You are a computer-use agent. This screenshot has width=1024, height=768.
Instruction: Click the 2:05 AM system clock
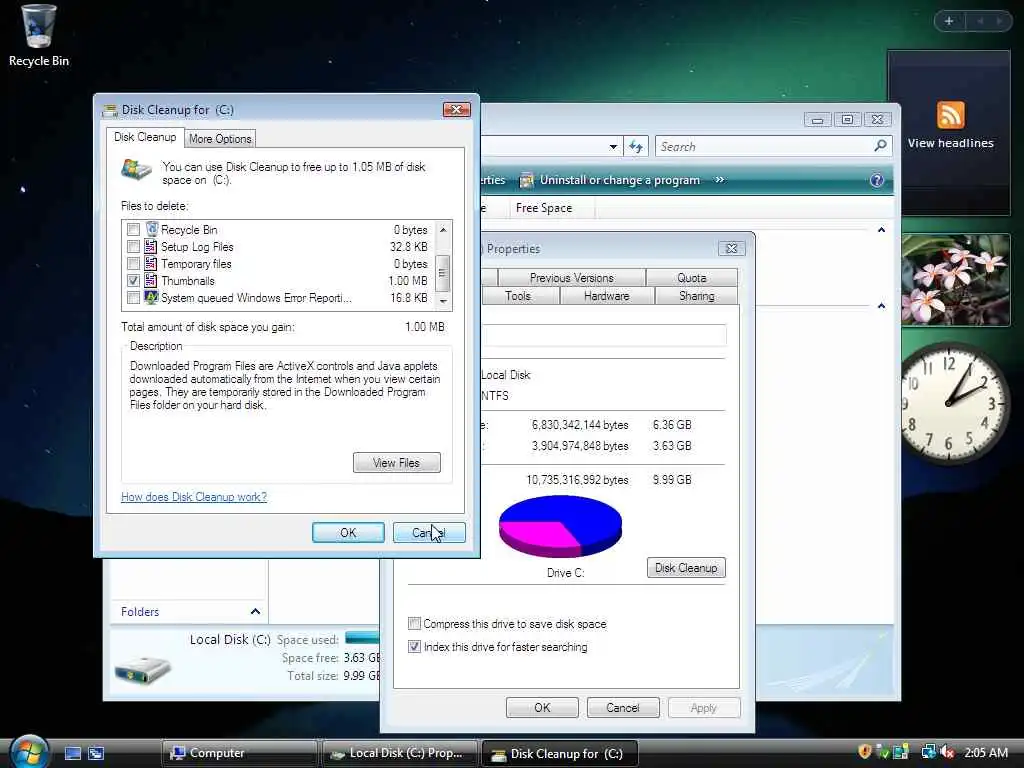pyautogui.click(x=986, y=752)
